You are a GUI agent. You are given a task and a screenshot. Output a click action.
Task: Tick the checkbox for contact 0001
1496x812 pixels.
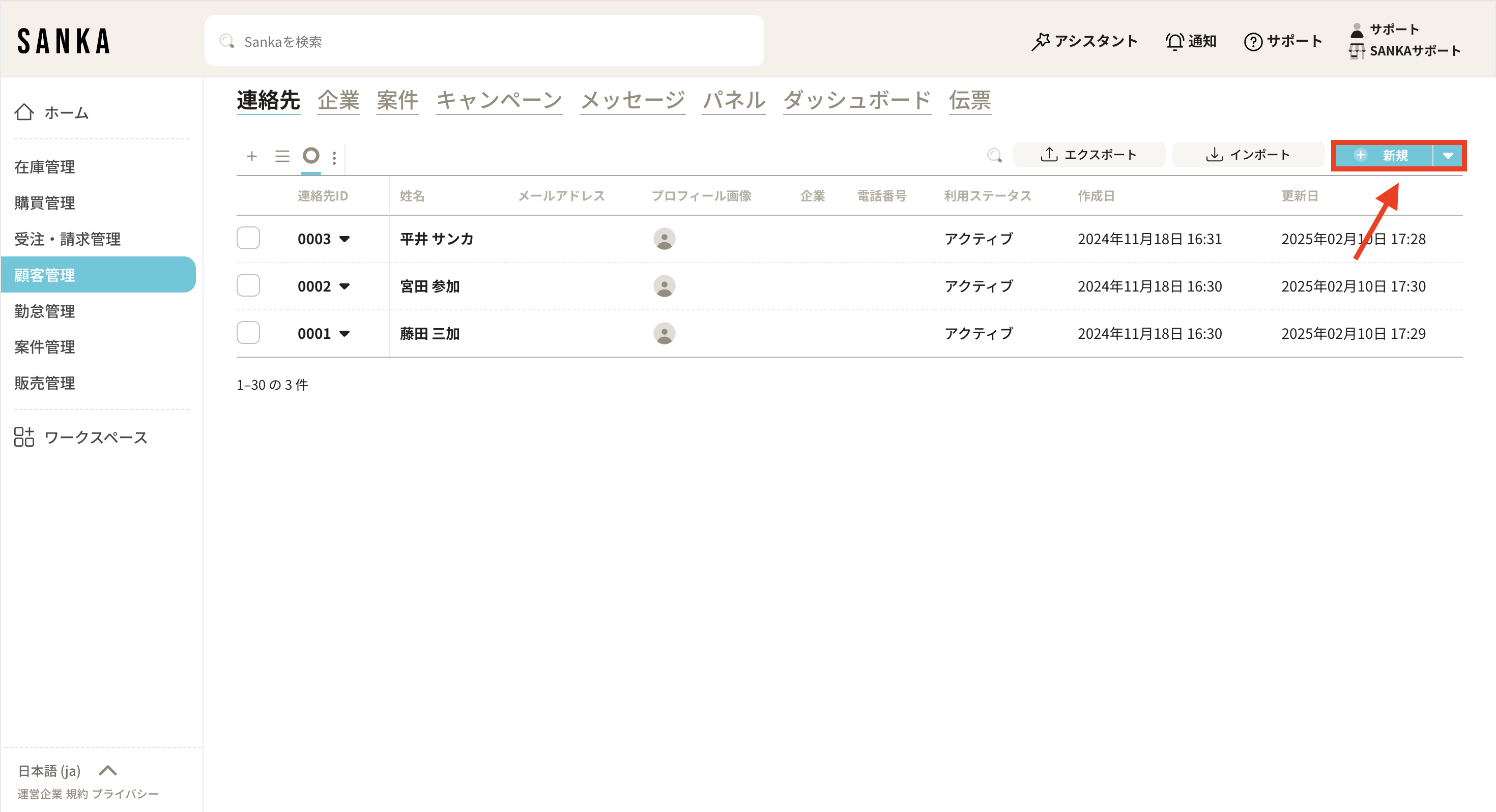(x=248, y=333)
